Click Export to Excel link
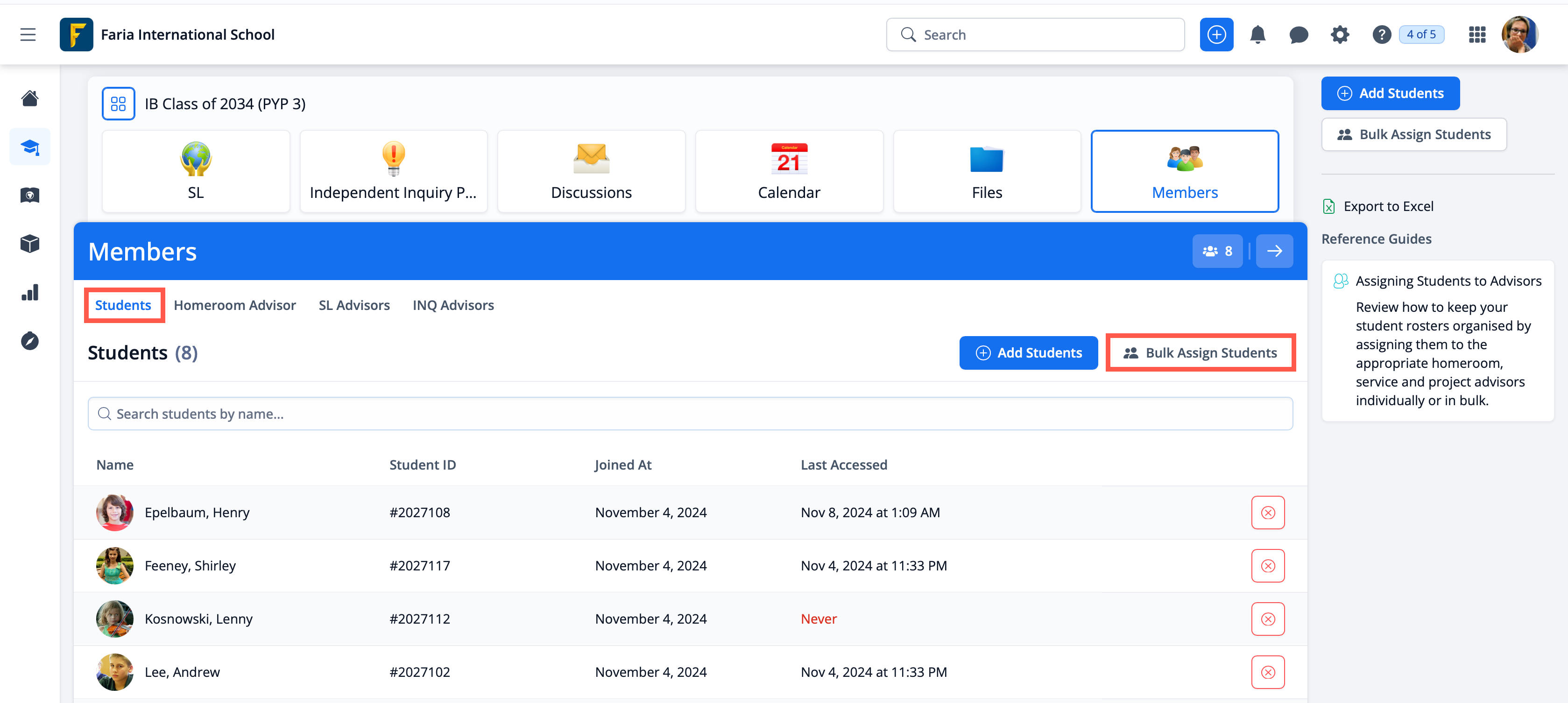 pyautogui.click(x=1388, y=206)
